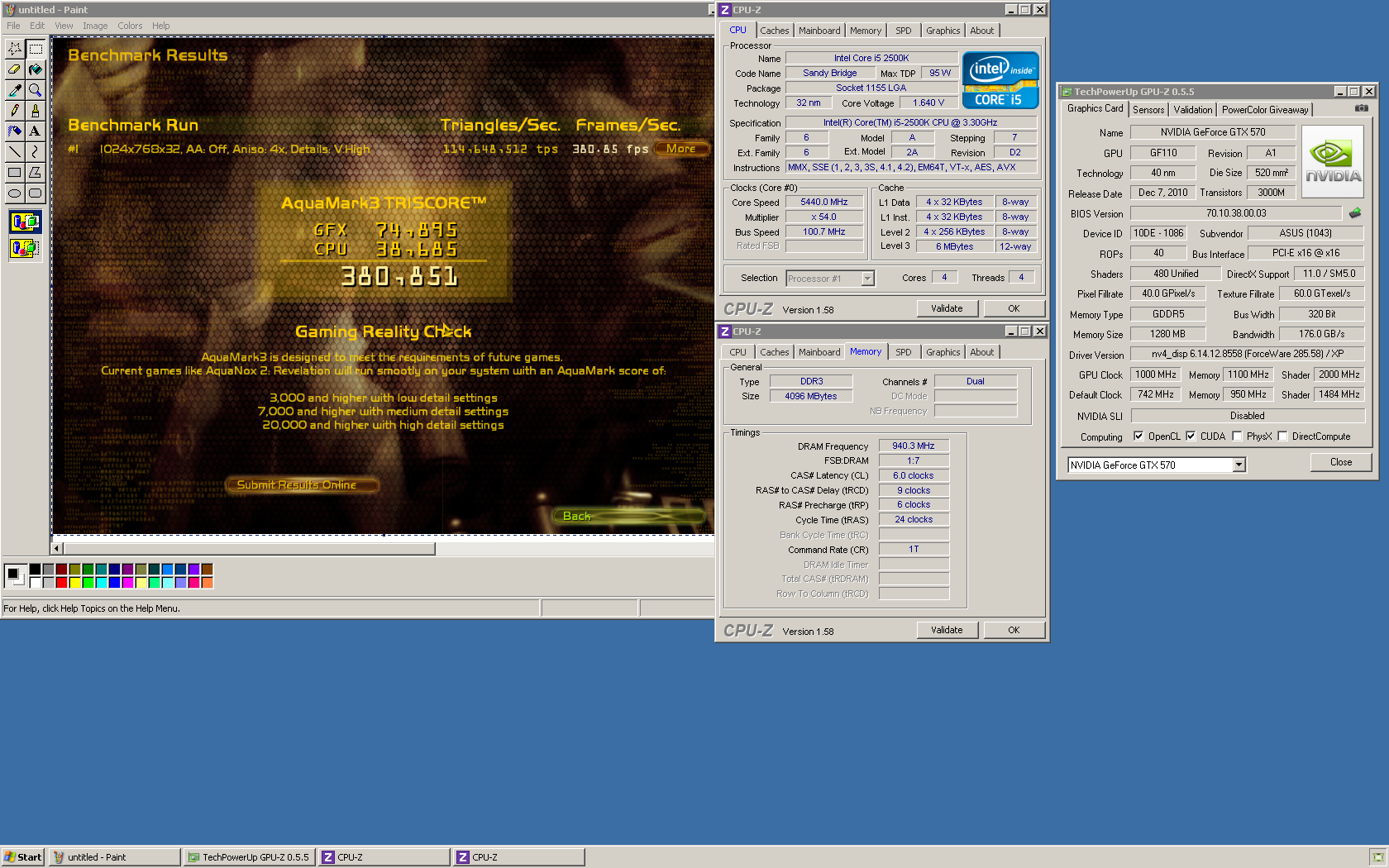Select the Text tool in Paint
This screenshot has width=1389, height=868.
click(x=36, y=131)
